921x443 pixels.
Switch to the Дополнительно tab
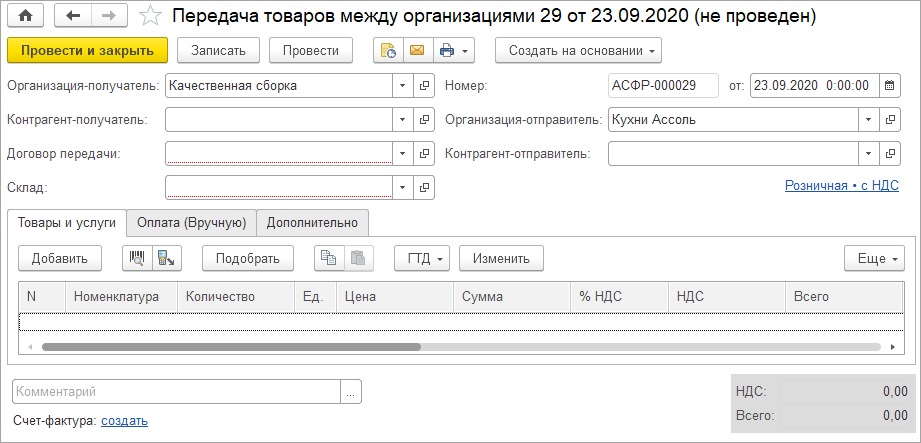[313, 222]
